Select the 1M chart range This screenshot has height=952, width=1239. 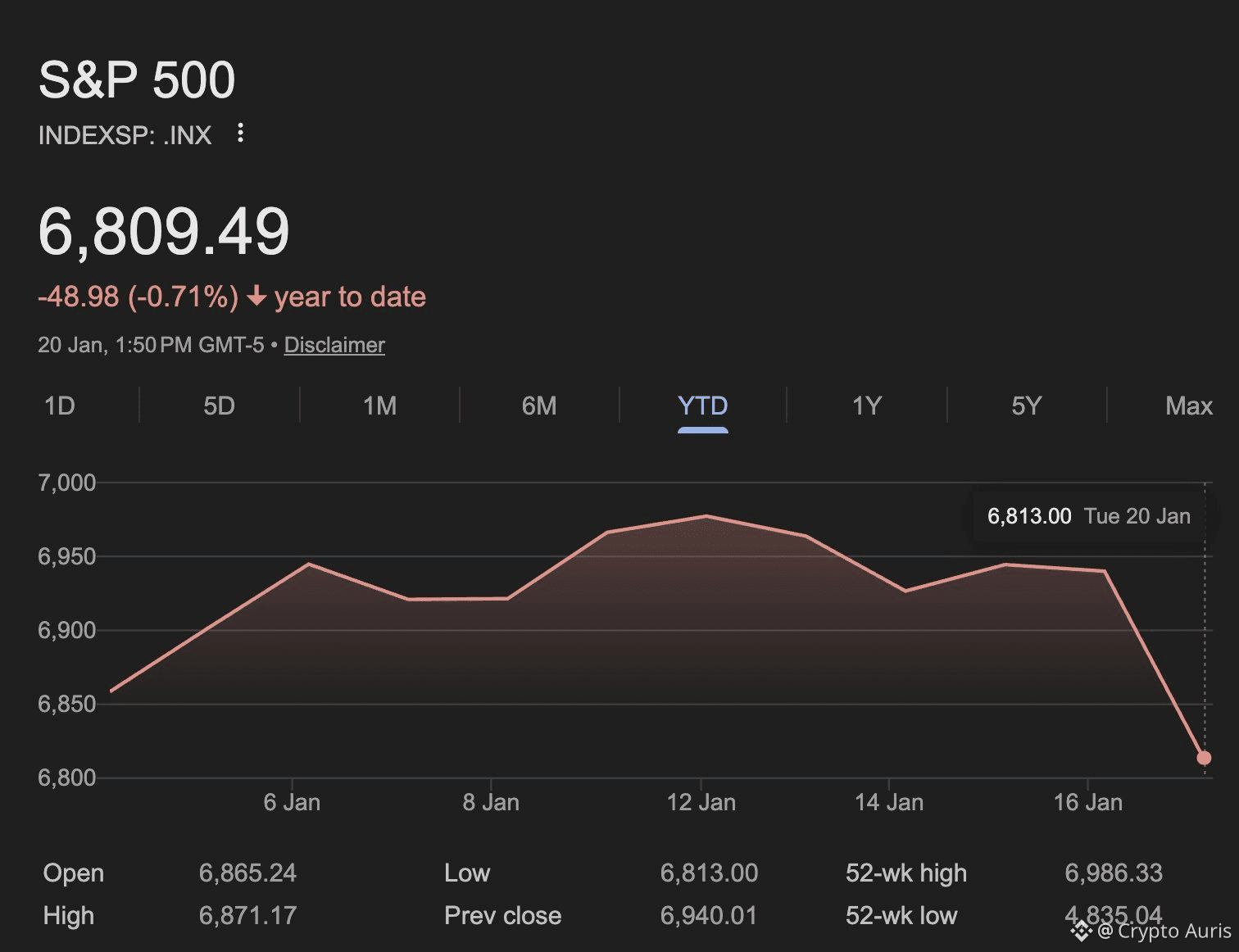tap(380, 406)
